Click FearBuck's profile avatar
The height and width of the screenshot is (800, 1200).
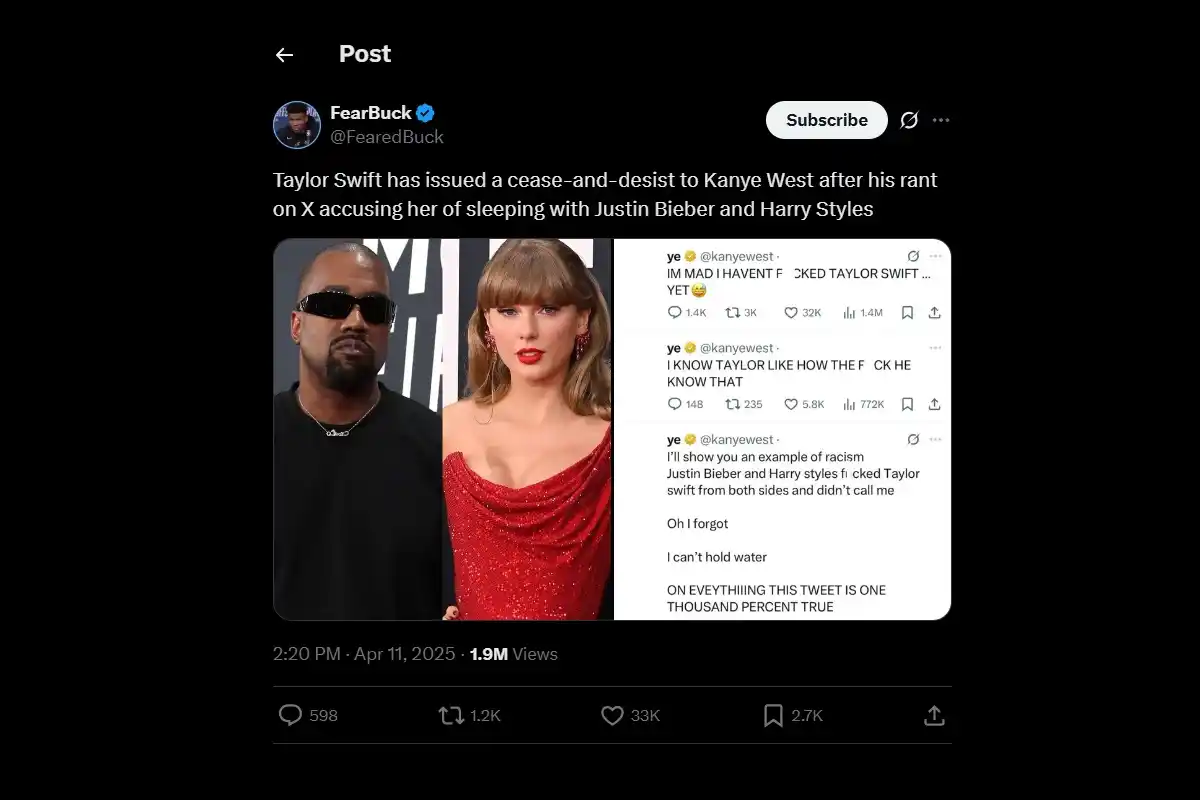(x=296, y=124)
